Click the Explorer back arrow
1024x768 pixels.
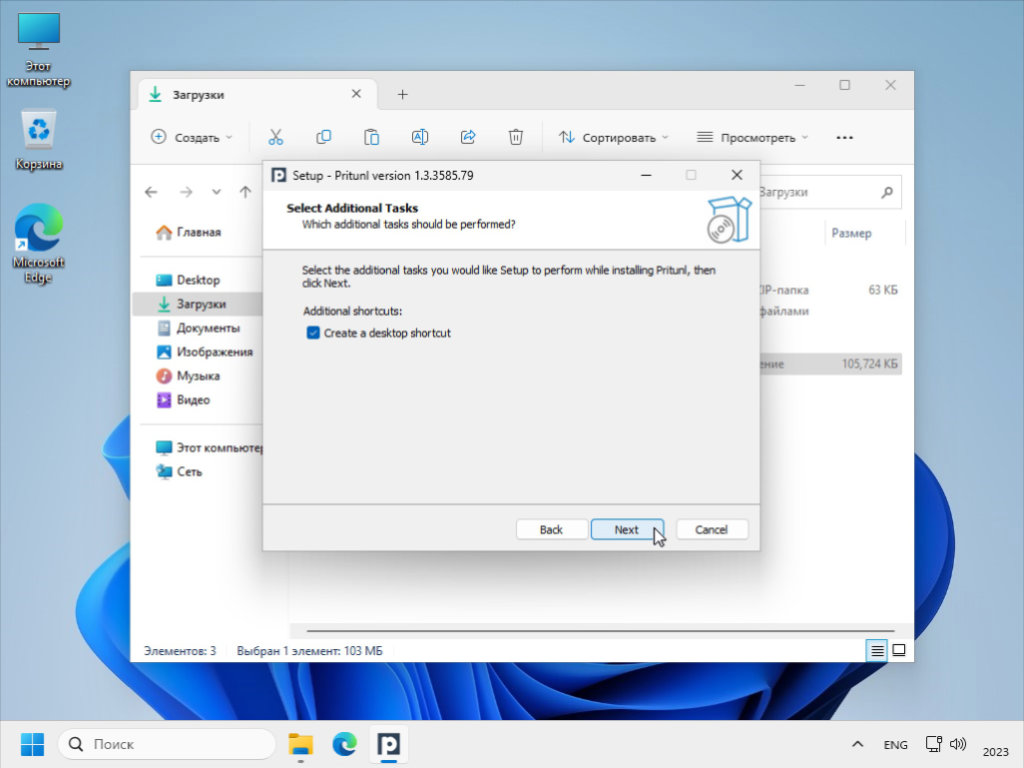point(152,192)
